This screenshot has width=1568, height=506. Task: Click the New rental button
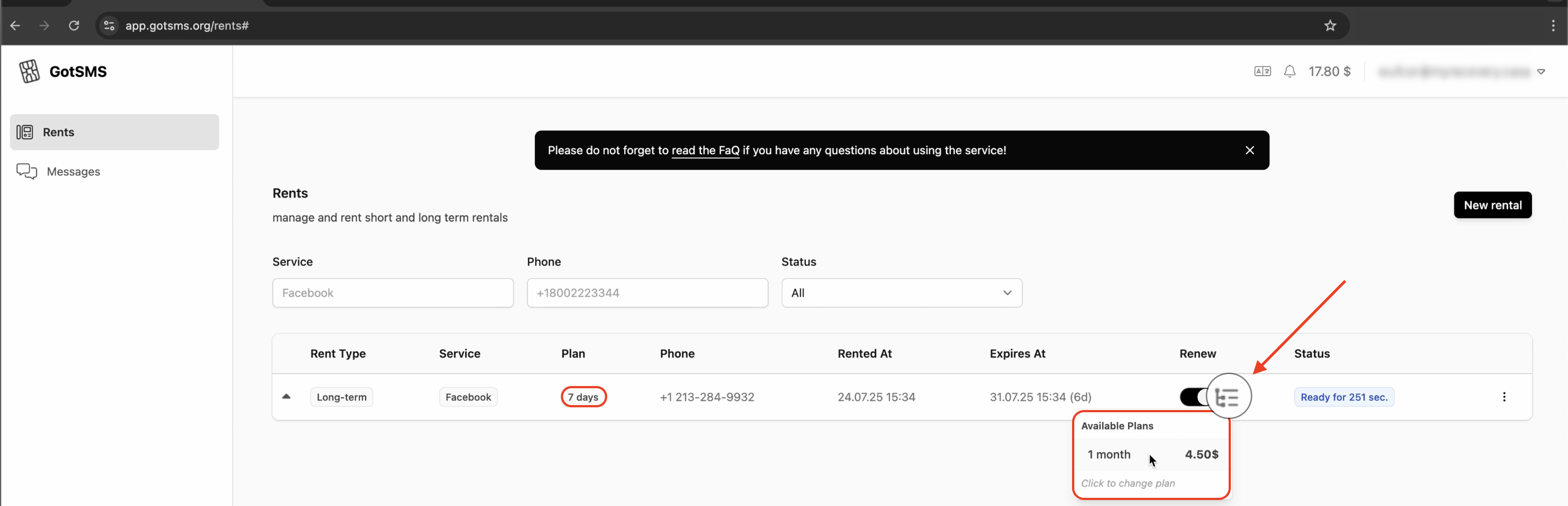pyautogui.click(x=1493, y=205)
